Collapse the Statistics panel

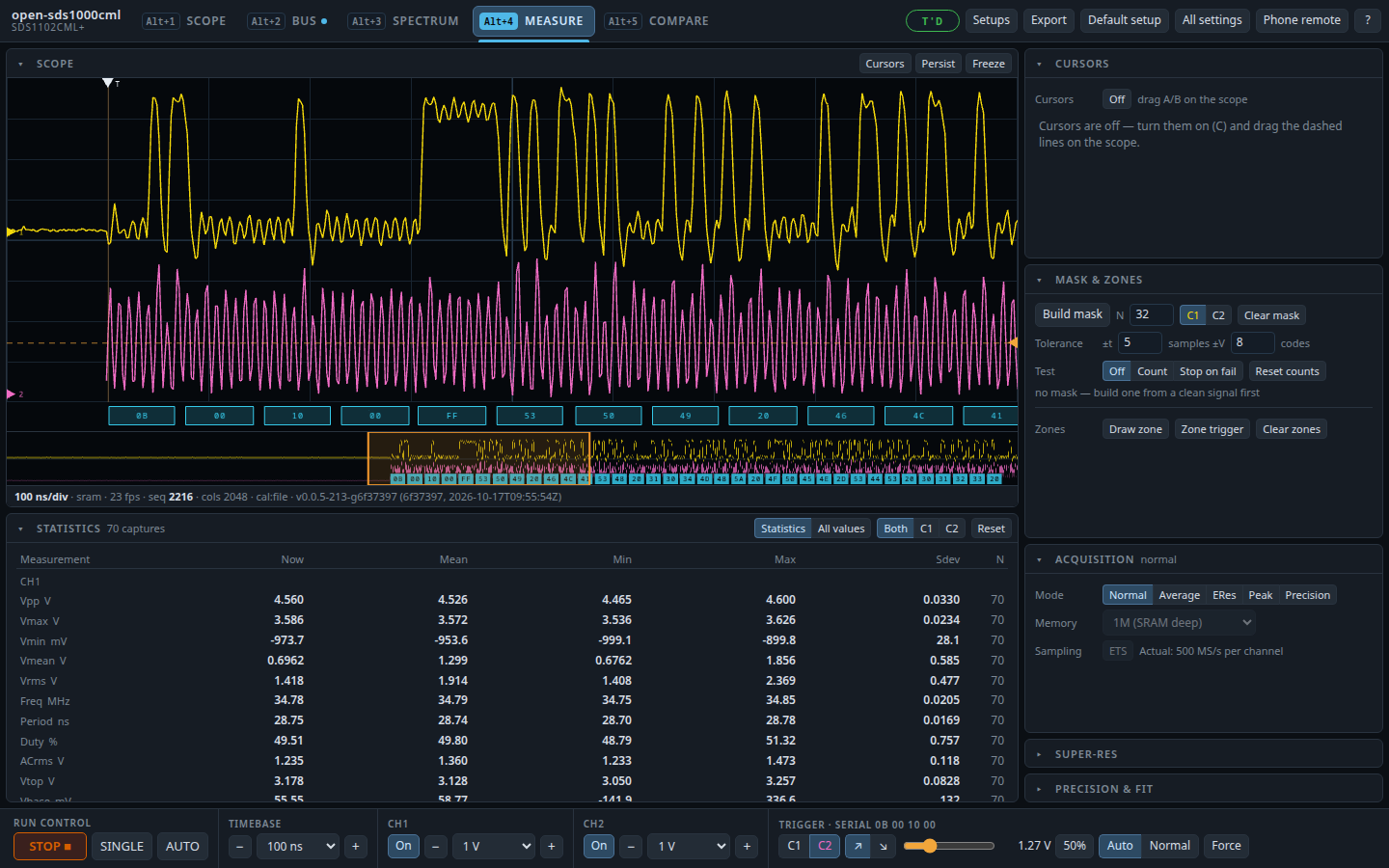[20, 529]
